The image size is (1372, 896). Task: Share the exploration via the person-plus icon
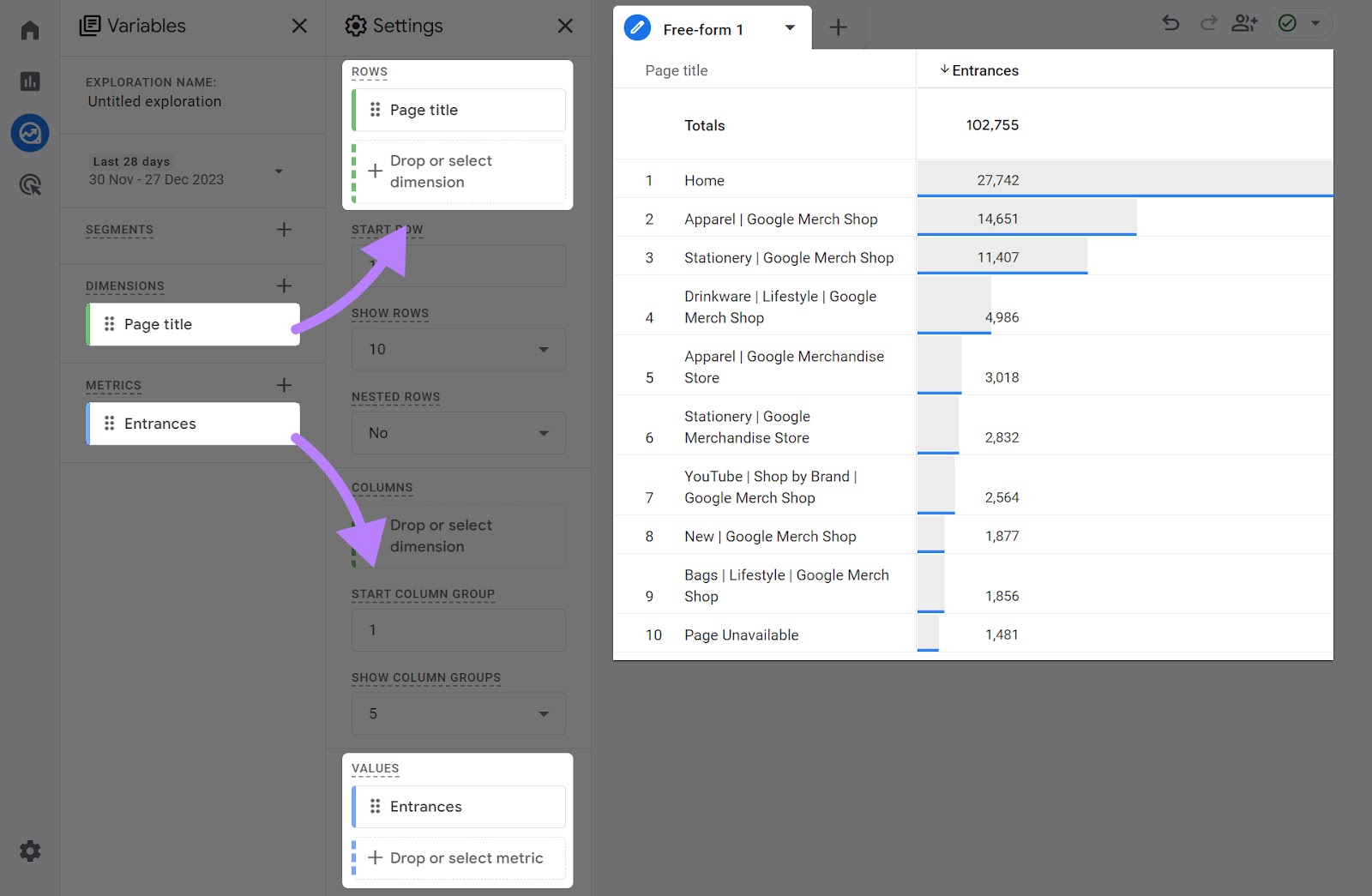tap(1244, 23)
